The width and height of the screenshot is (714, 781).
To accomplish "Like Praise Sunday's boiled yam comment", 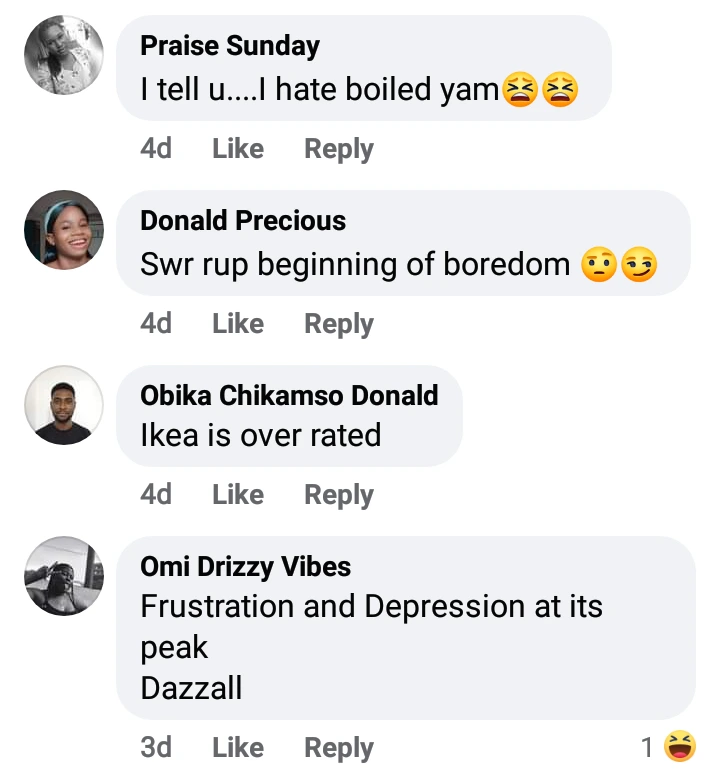I will coord(238,149).
